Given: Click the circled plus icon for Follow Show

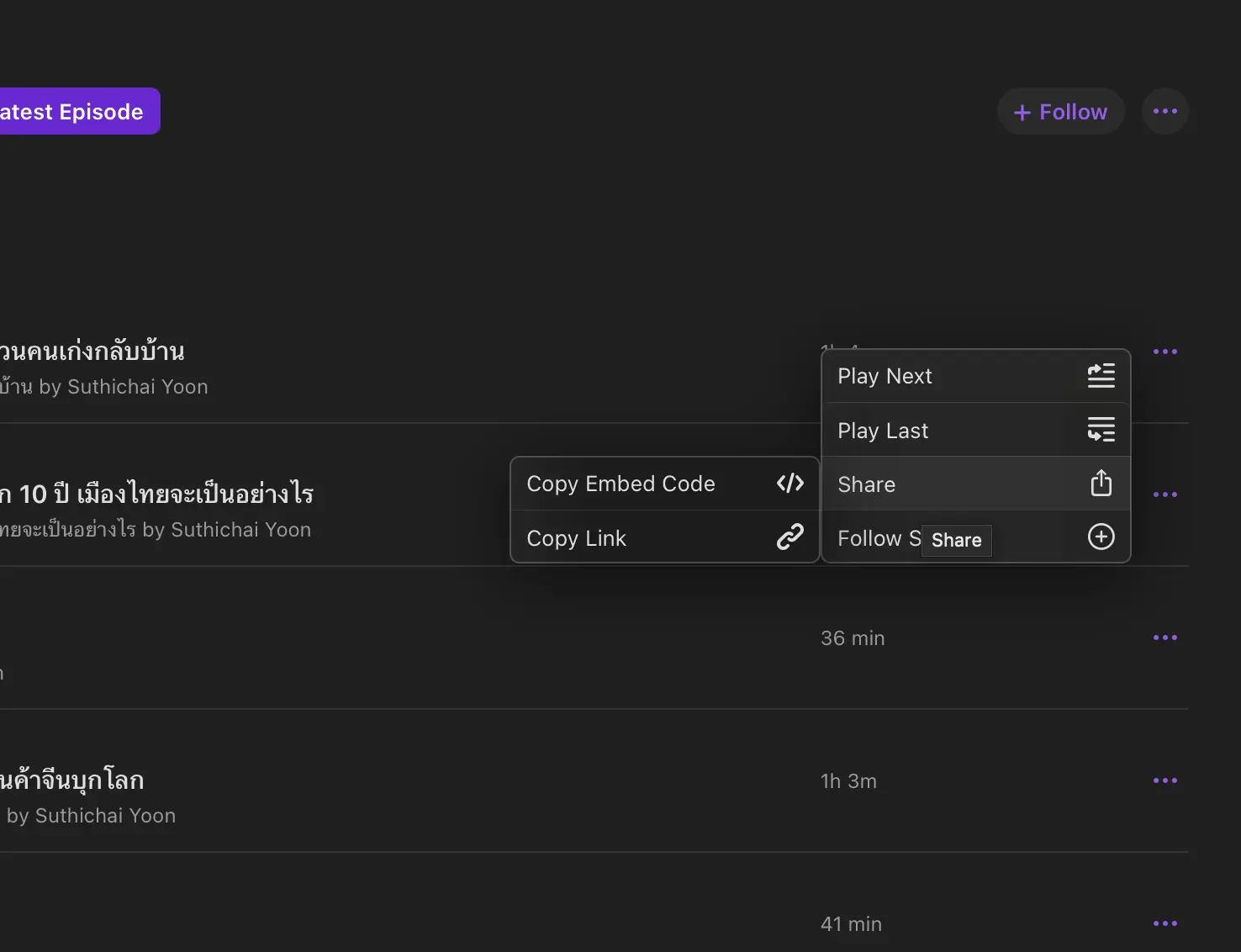Looking at the screenshot, I should [1101, 537].
